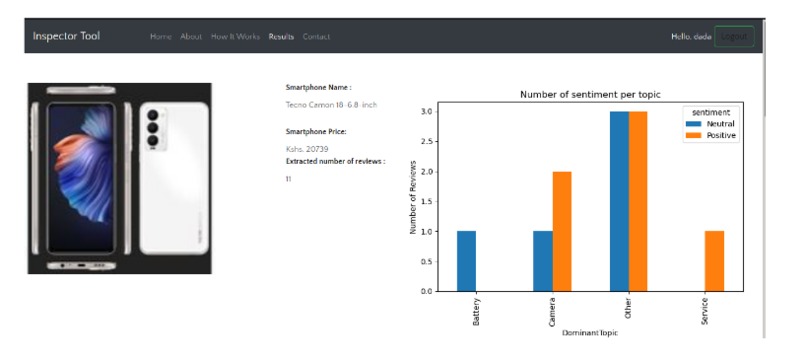806x363 pixels.
Task: Click the Camera neutral blue bar
Action: 543,261
